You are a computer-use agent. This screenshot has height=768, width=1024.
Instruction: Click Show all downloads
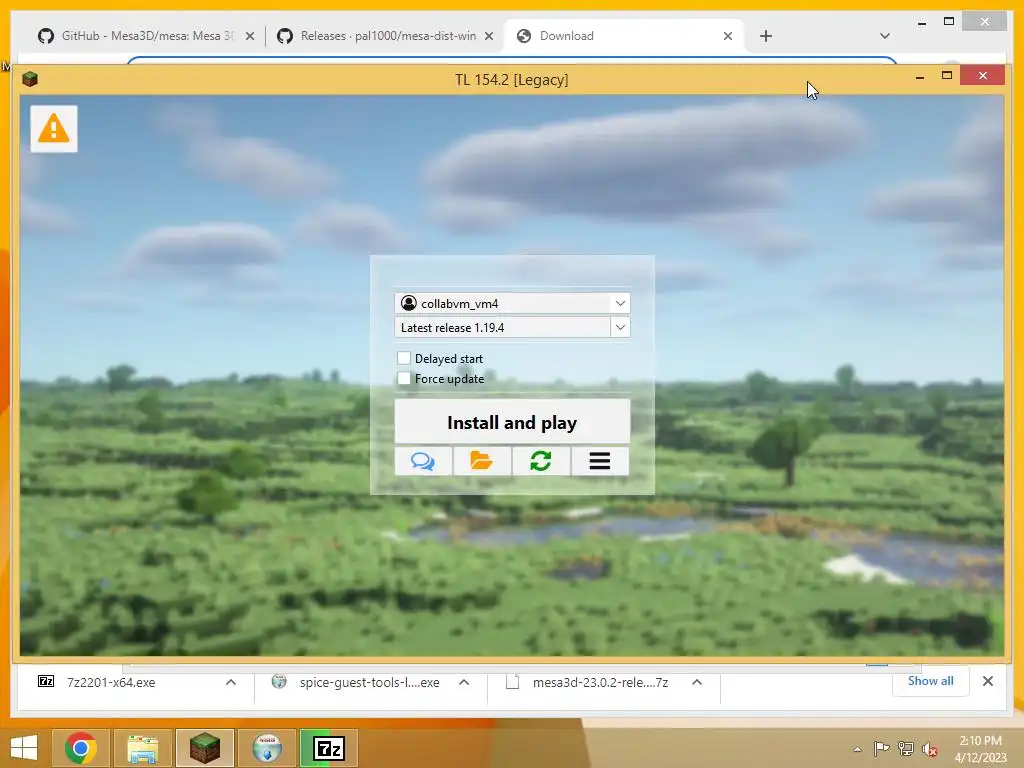coord(931,680)
